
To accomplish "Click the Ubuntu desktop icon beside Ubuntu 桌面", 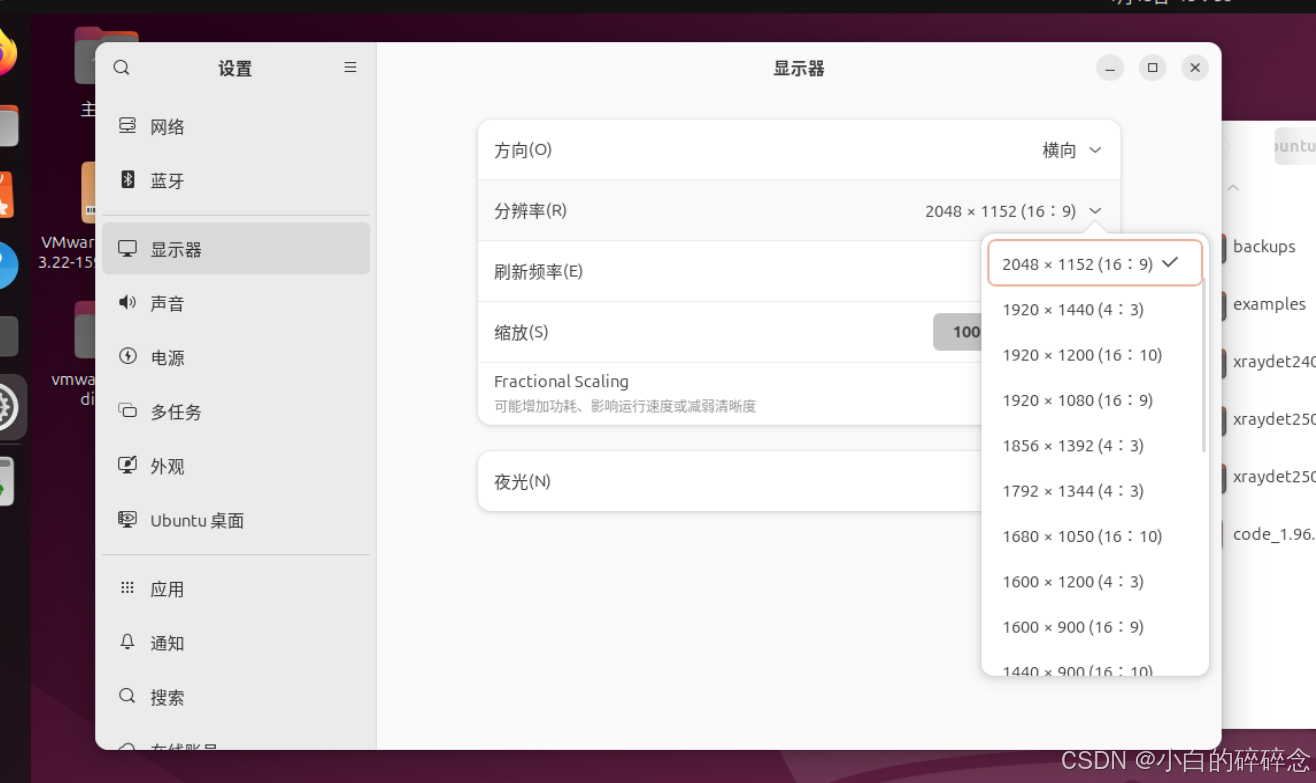I will 127,519.
